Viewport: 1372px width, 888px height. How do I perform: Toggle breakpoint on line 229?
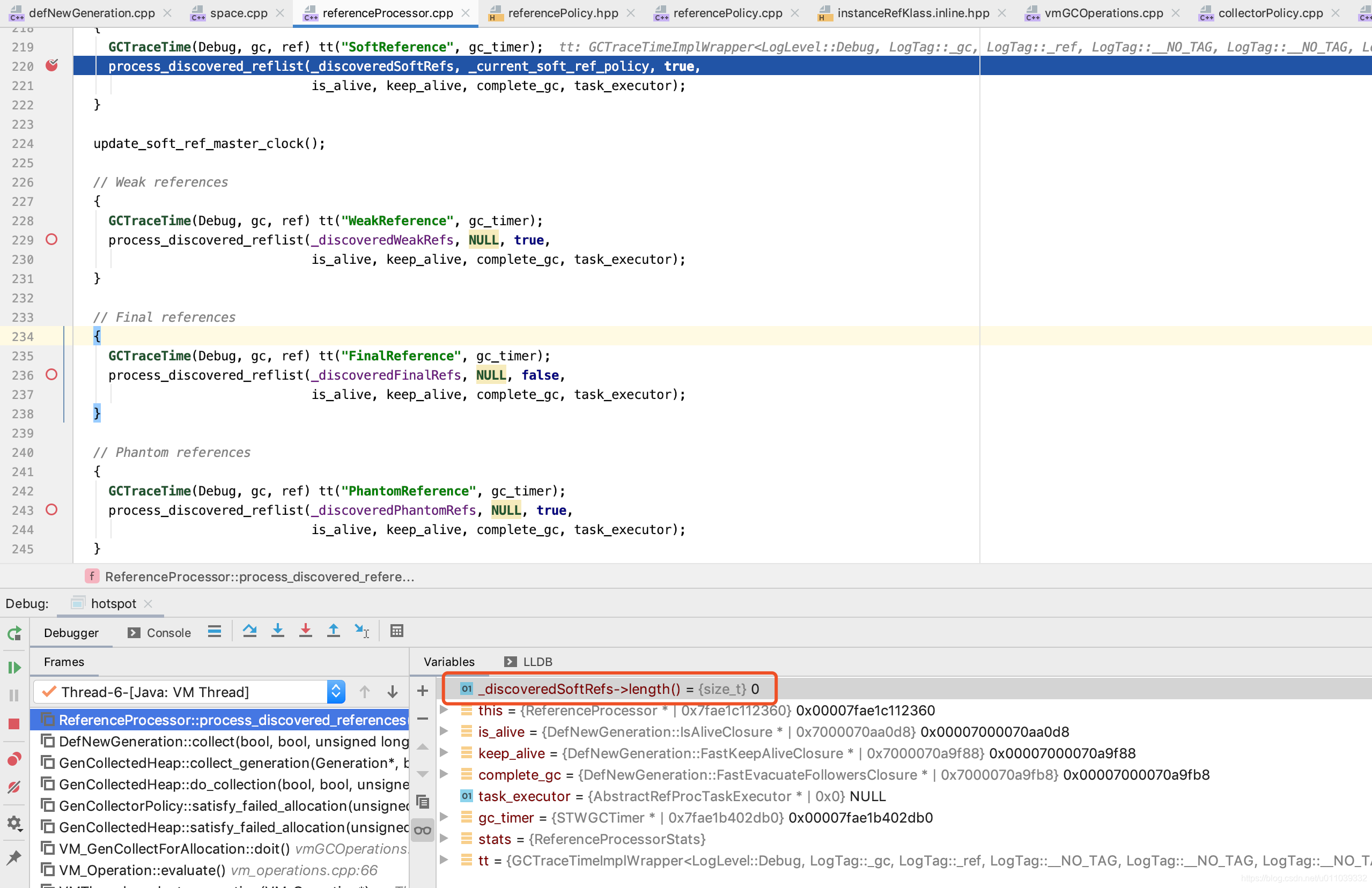(x=51, y=240)
